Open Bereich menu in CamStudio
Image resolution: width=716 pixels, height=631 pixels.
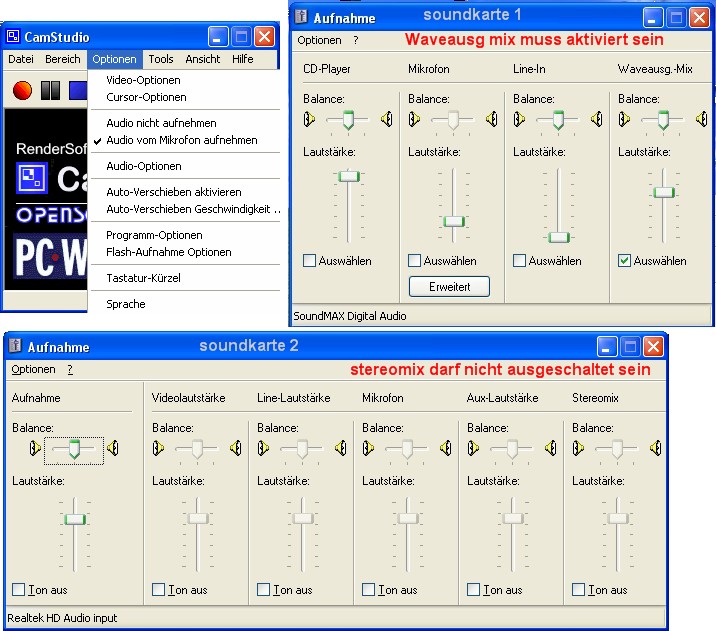pyautogui.click(x=63, y=59)
